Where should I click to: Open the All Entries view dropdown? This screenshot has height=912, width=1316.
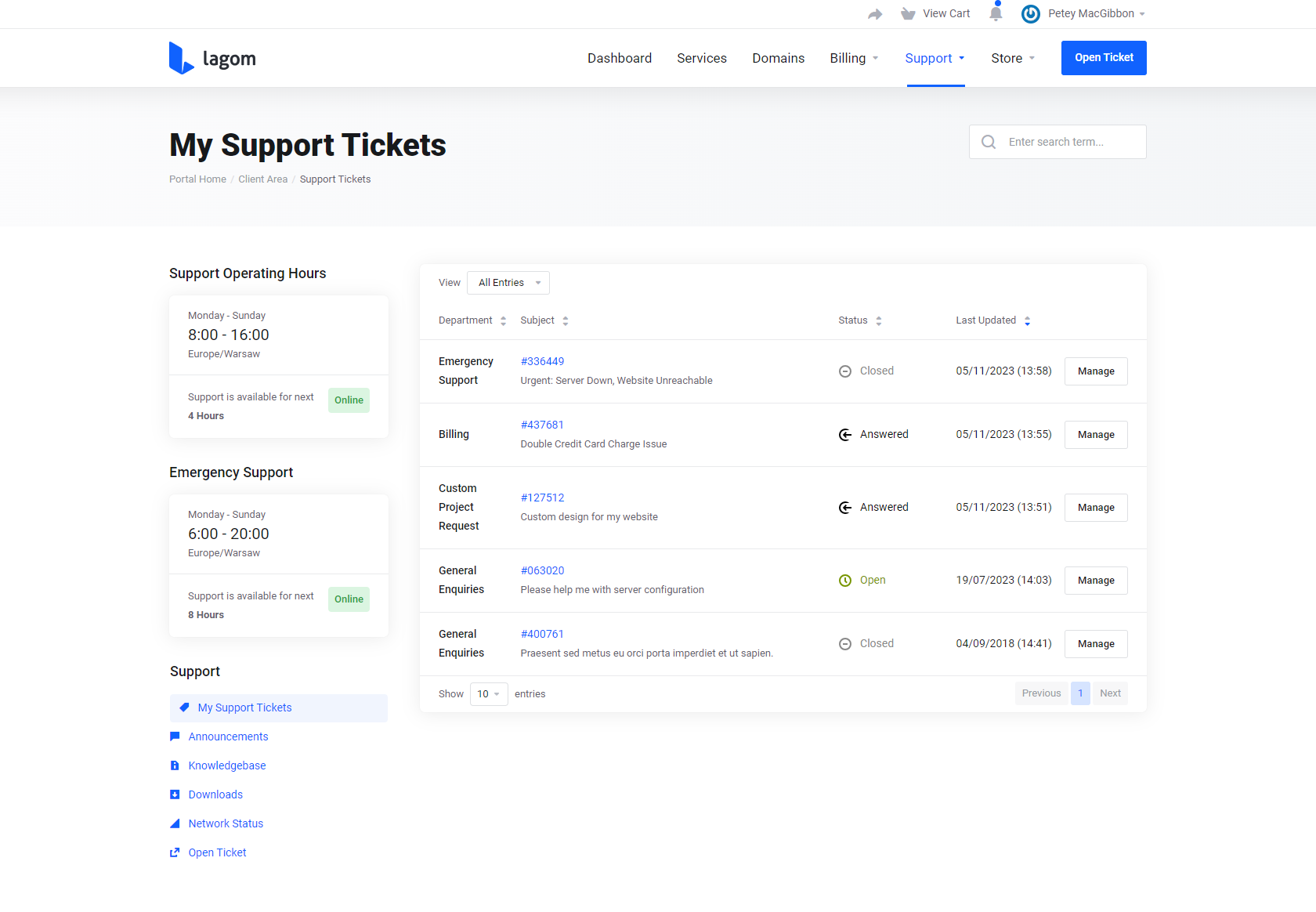pos(508,283)
